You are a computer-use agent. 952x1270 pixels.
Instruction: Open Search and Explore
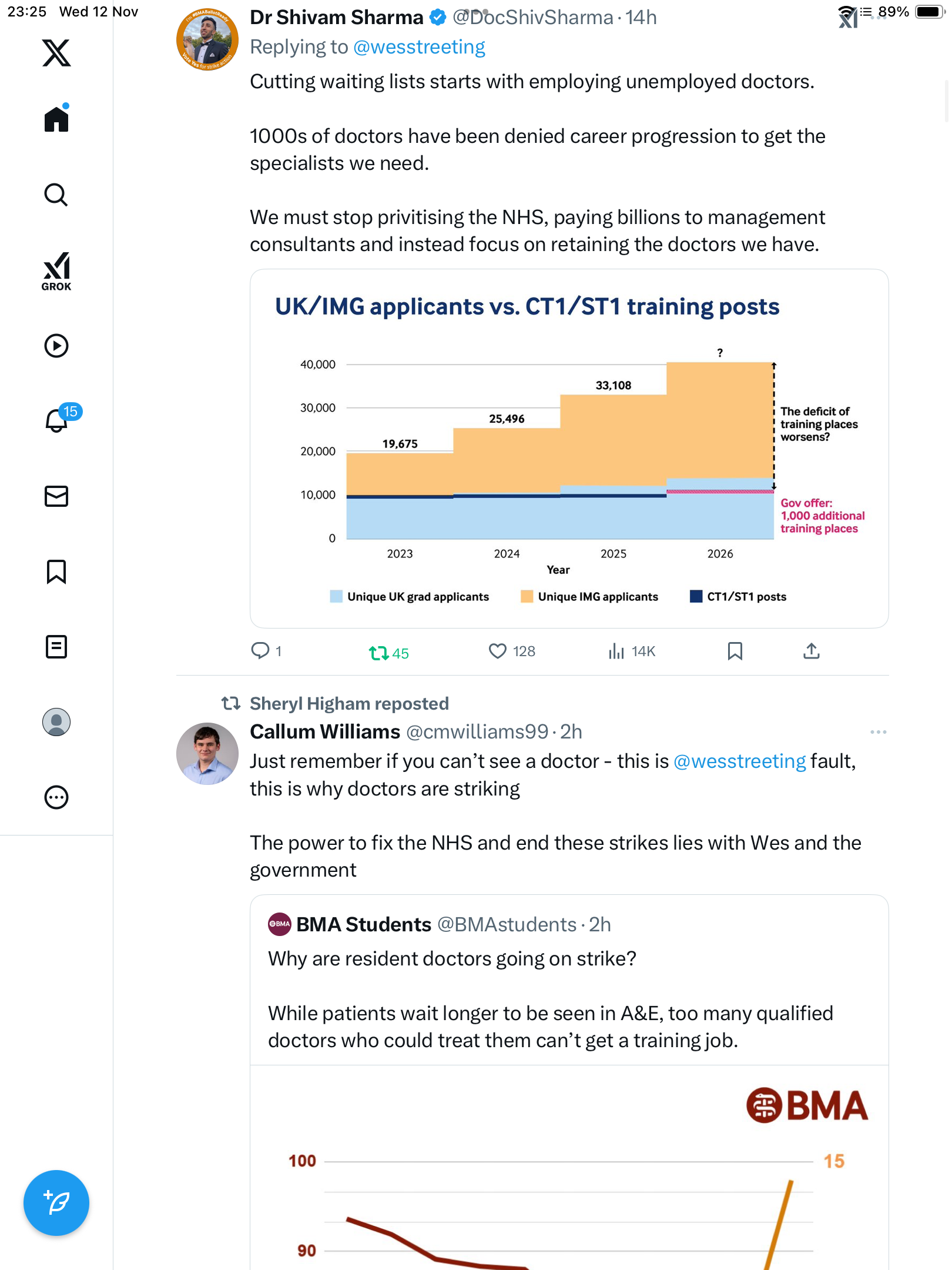click(56, 195)
